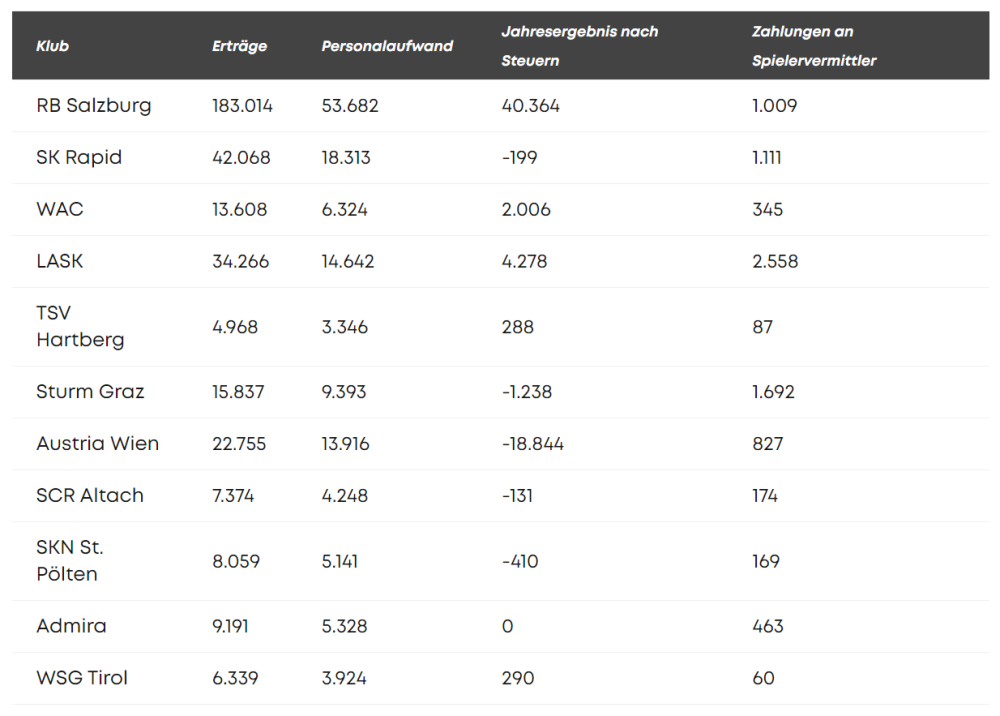Click the WAC row name
Viewport: 1000px width, 716px height.
[60, 210]
